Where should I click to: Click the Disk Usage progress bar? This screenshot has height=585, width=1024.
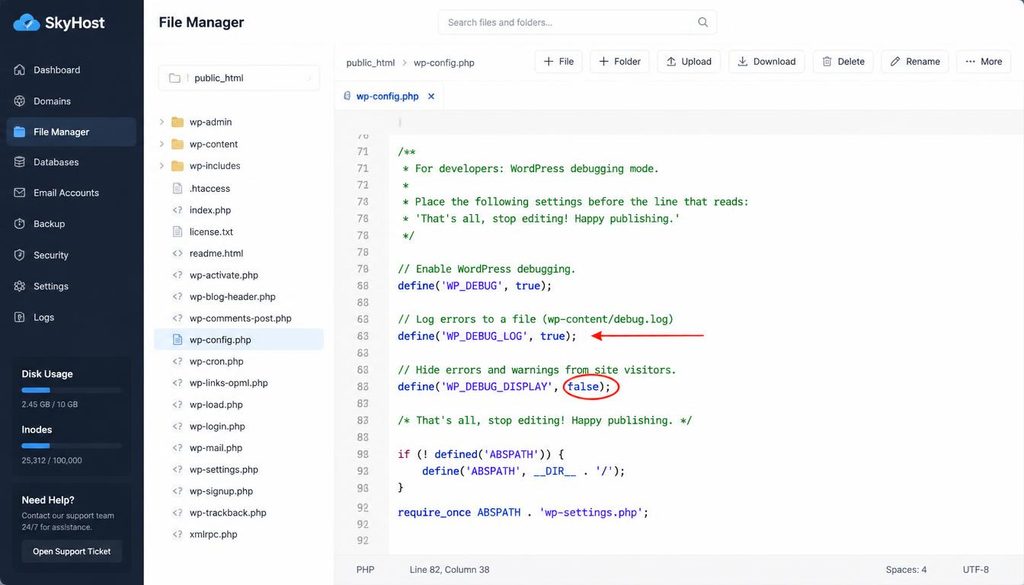[72, 390]
